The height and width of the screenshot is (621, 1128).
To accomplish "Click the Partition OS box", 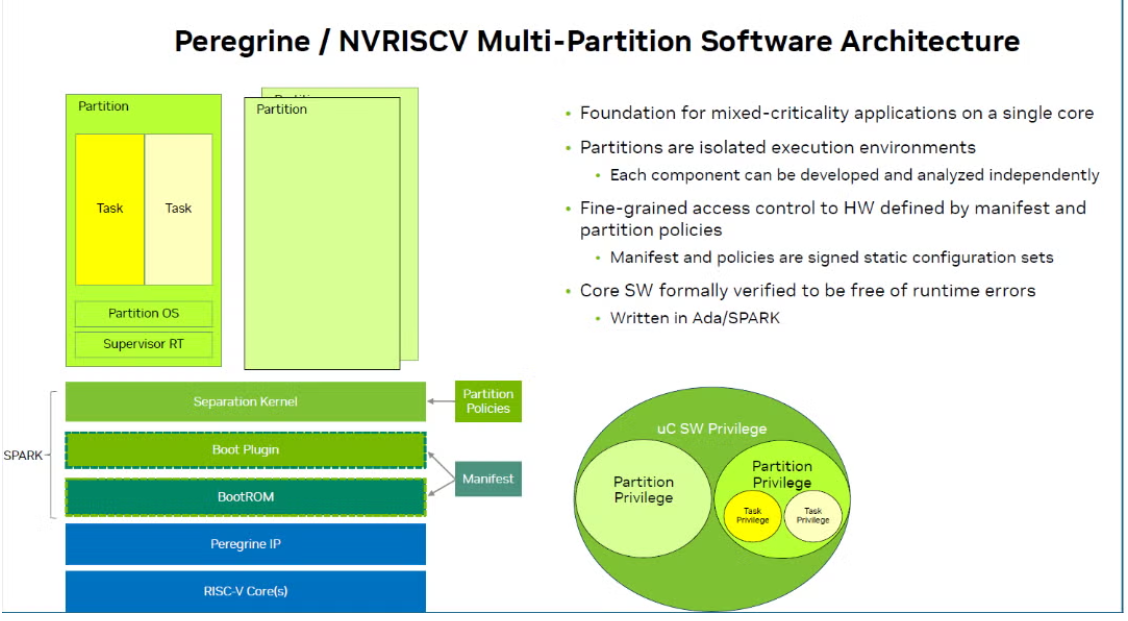I will [144, 313].
